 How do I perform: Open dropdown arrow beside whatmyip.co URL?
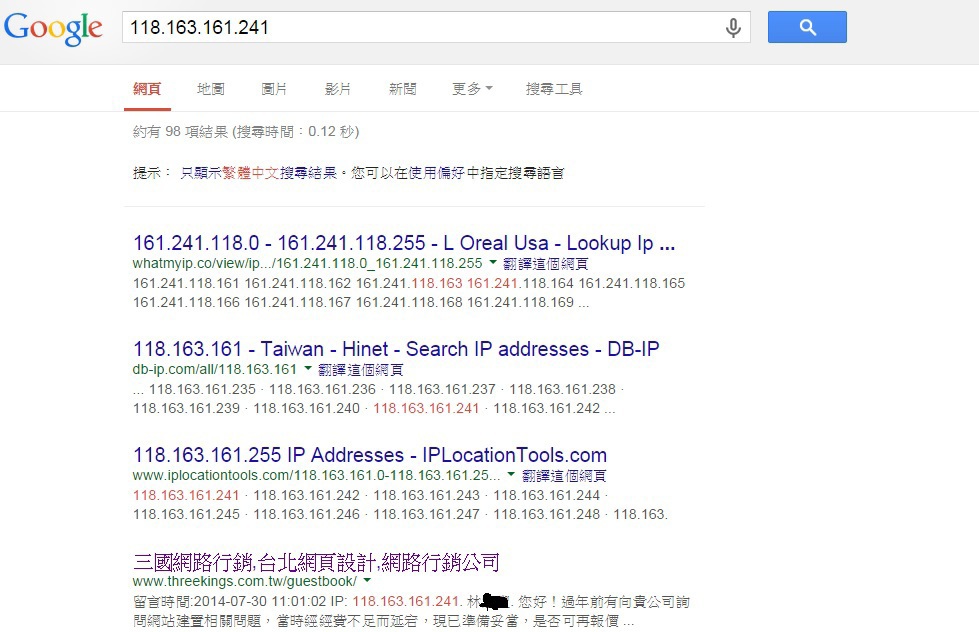tap(493, 263)
